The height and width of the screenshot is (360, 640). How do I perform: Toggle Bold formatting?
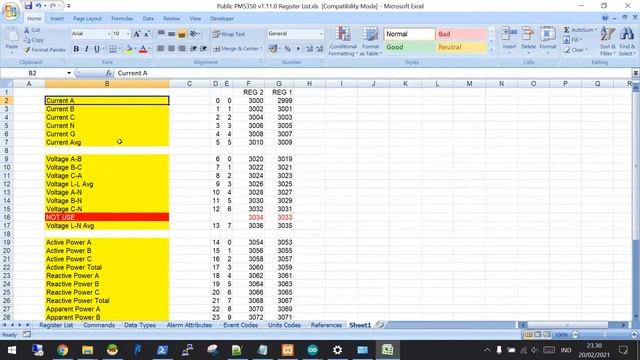point(76,49)
